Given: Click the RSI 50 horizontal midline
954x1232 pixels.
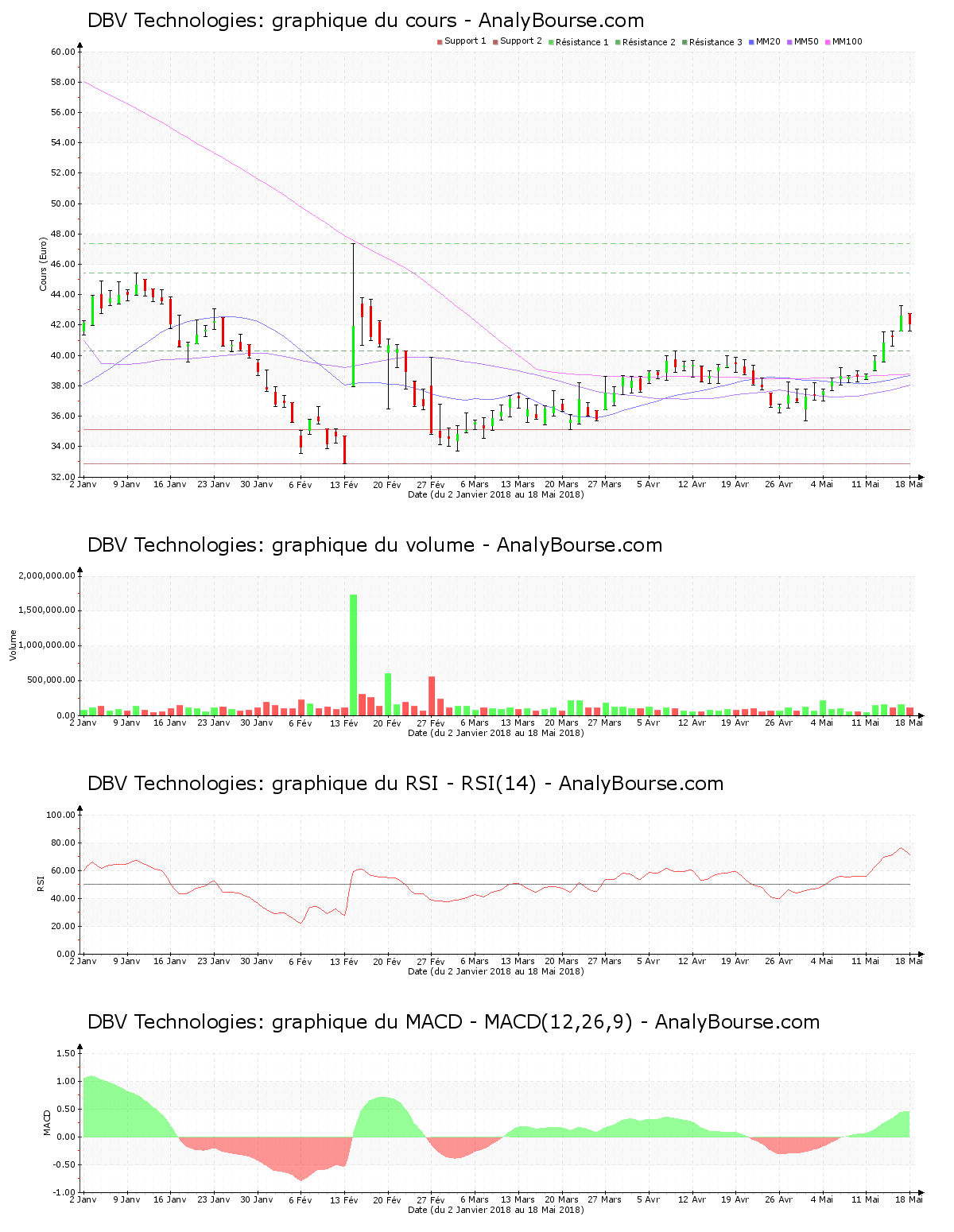Looking at the screenshot, I should point(496,884).
